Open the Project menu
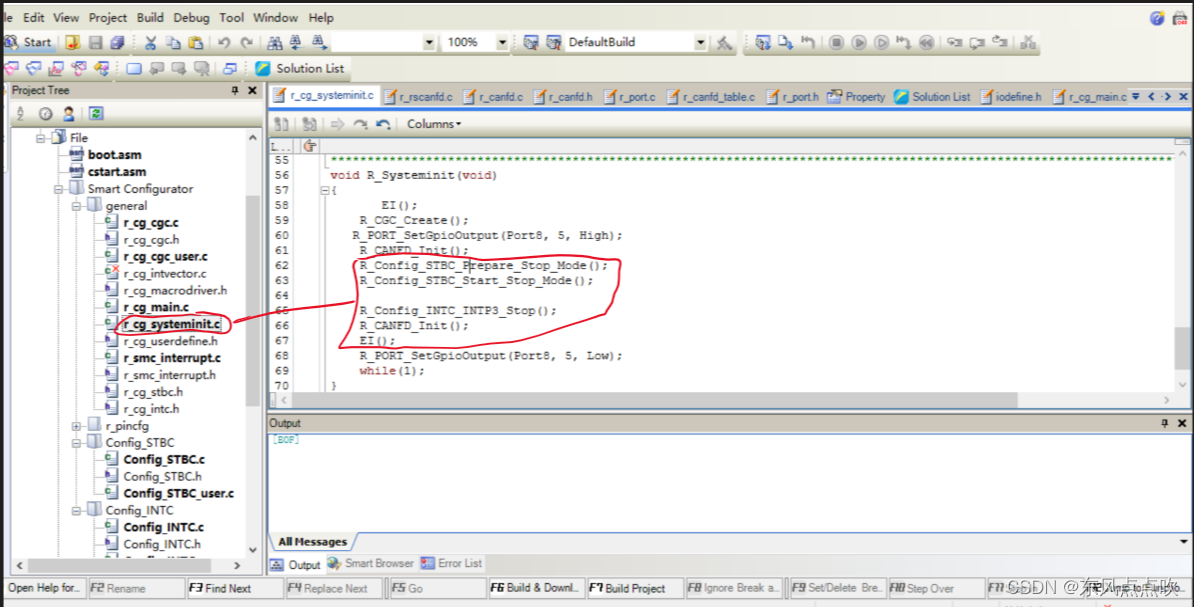Viewport: 1194px width, 607px height. click(x=108, y=18)
